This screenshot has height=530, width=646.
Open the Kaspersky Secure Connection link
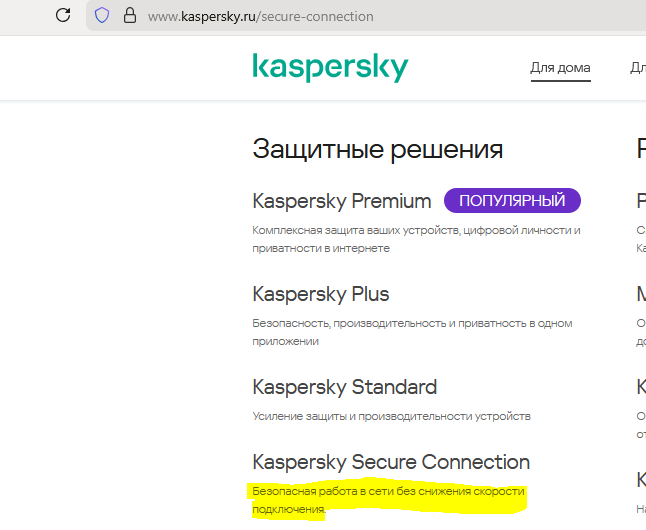pyautogui.click(x=391, y=462)
